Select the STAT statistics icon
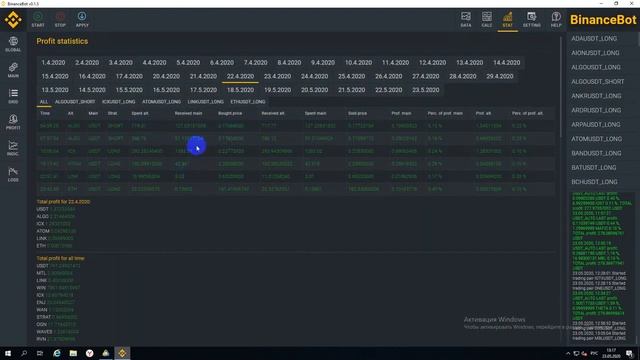The image size is (640, 360). point(507,19)
